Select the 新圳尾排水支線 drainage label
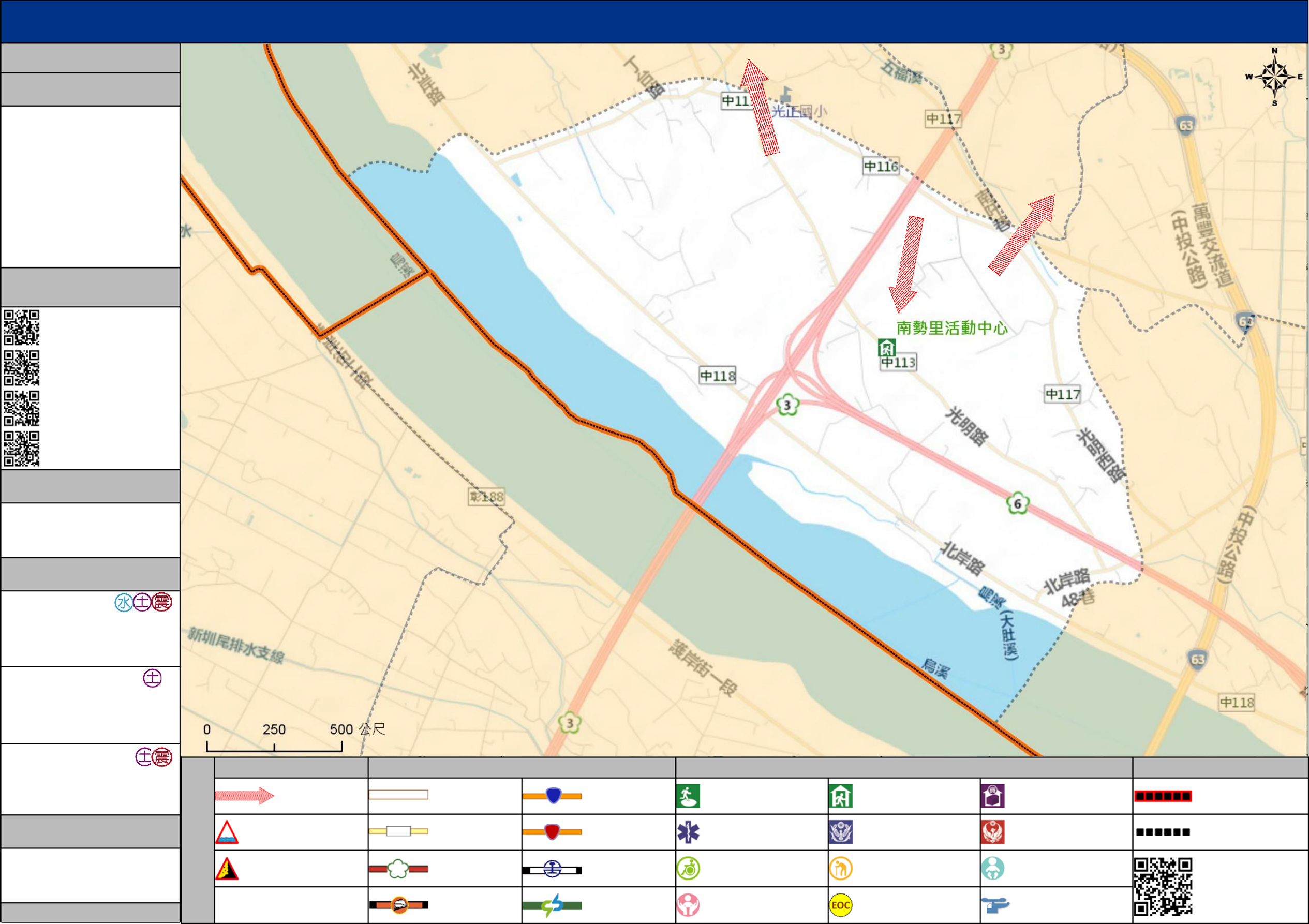 (236, 645)
